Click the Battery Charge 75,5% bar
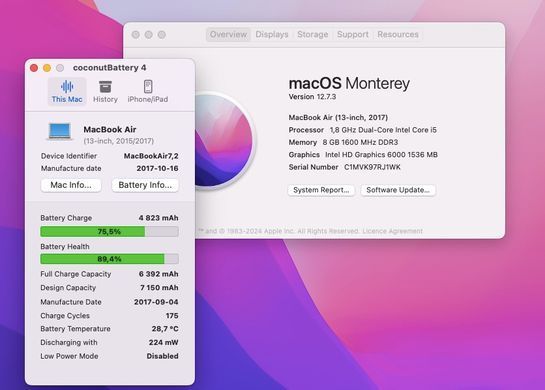This screenshot has width=545, height=390. click(x=109, y=231)
